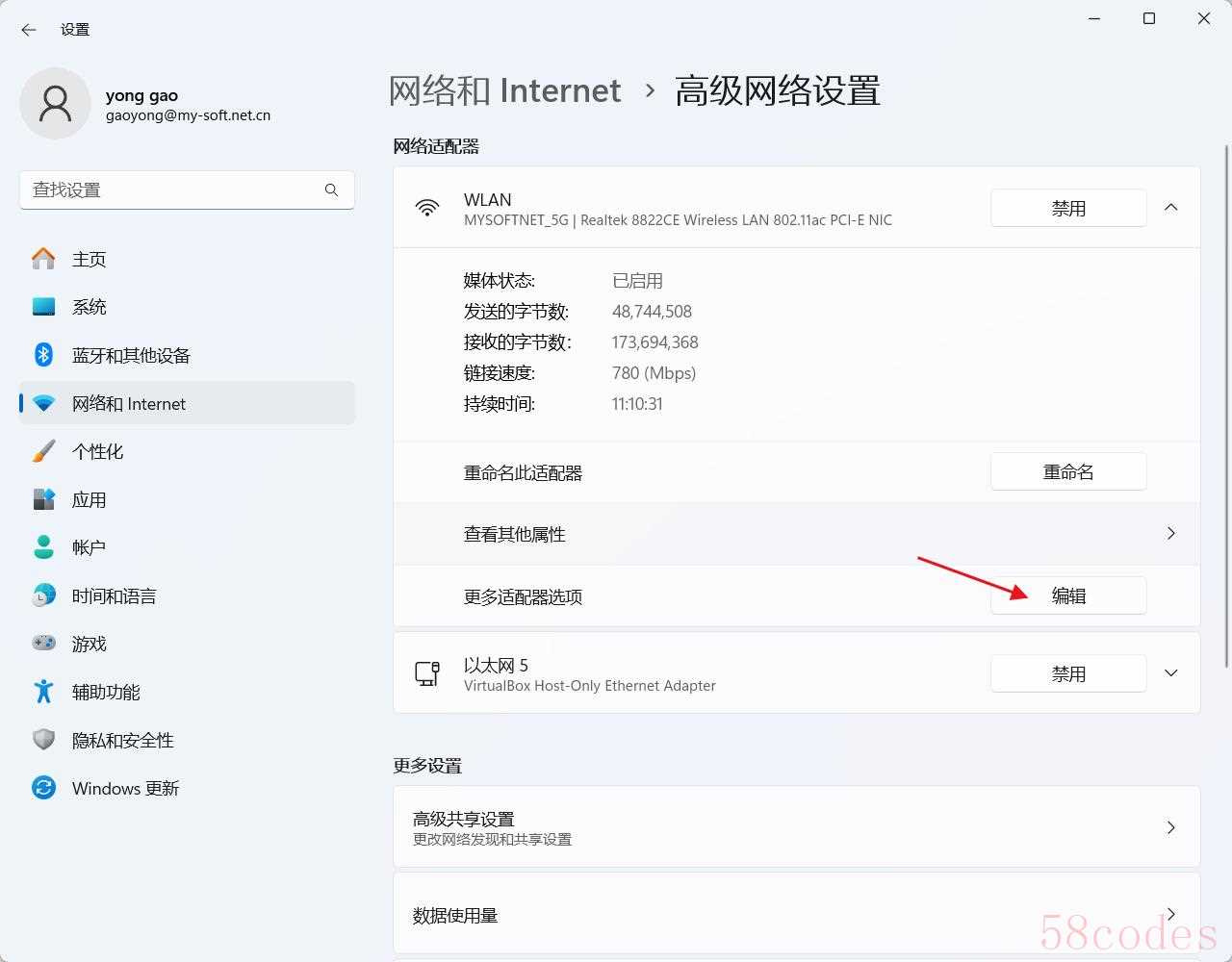Go to 隐私和安全性 settings
The image size is (1232, 962).
pyautogui.click(x=122, y=741)
